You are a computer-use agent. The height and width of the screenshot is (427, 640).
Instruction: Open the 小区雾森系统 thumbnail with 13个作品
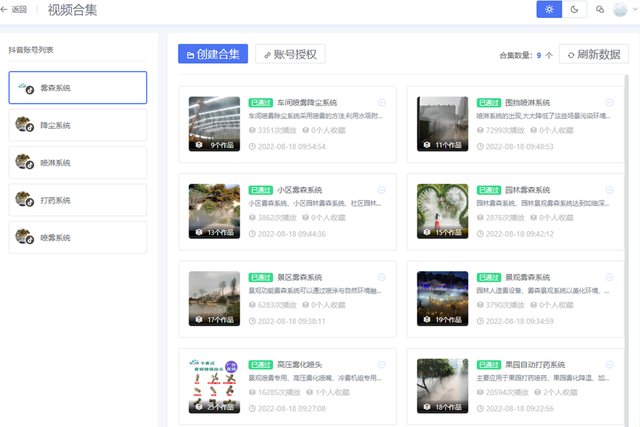(x=214, y=211)
